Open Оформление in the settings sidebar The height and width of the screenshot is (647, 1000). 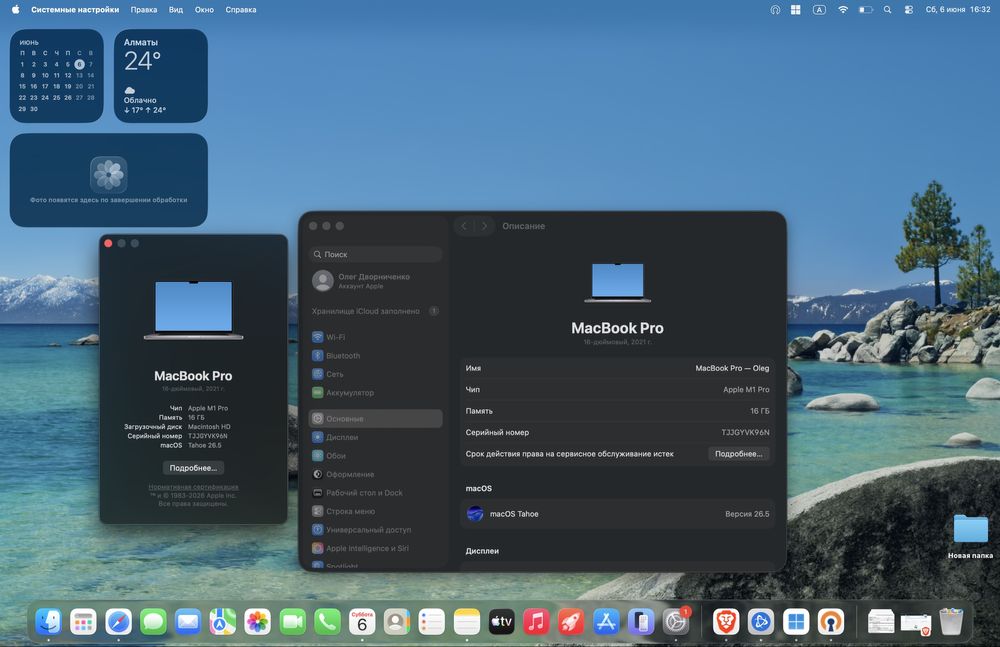pos(375,474)
